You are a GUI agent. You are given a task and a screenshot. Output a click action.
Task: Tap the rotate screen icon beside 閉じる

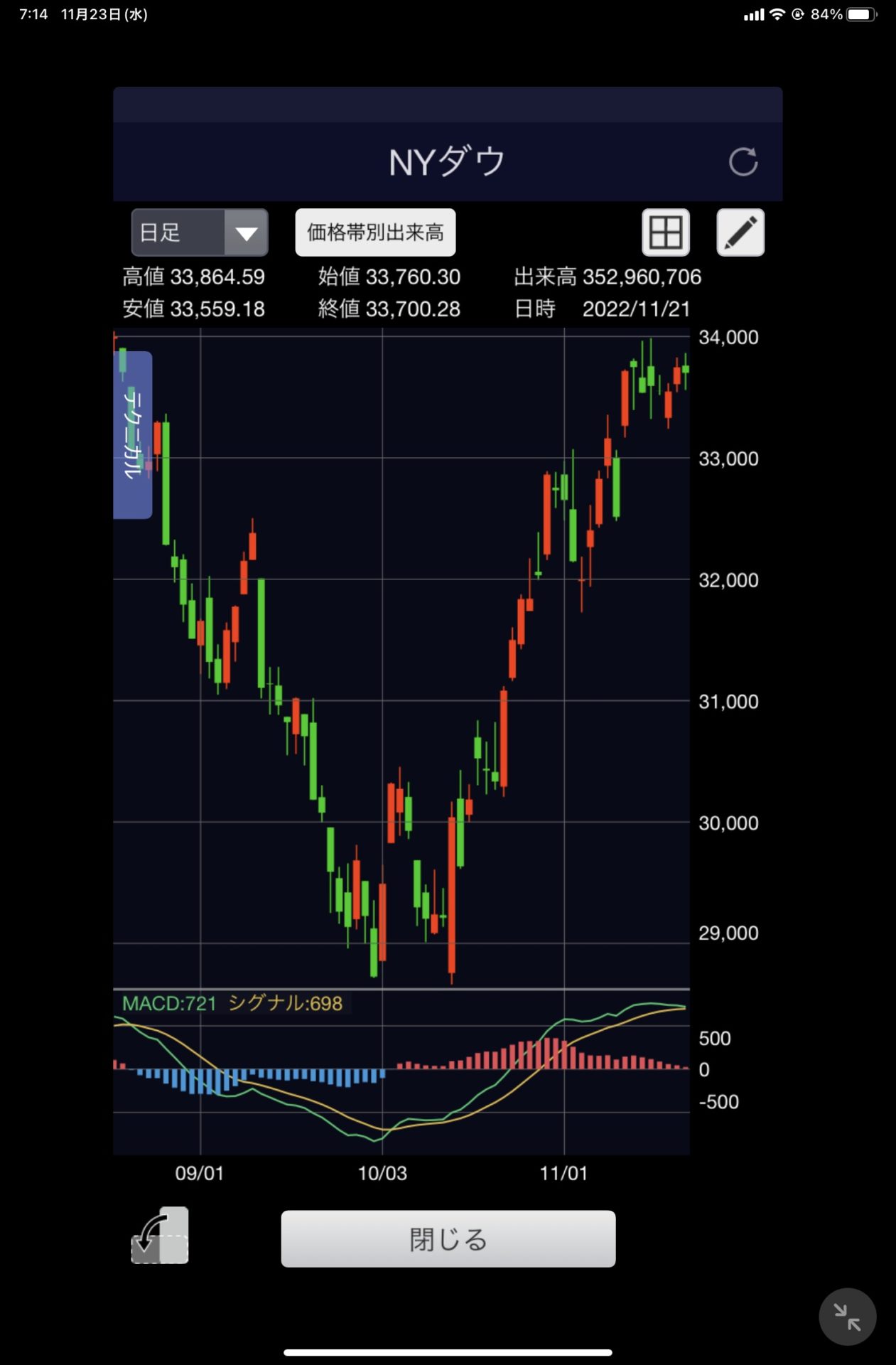(x=160, y=1236)
